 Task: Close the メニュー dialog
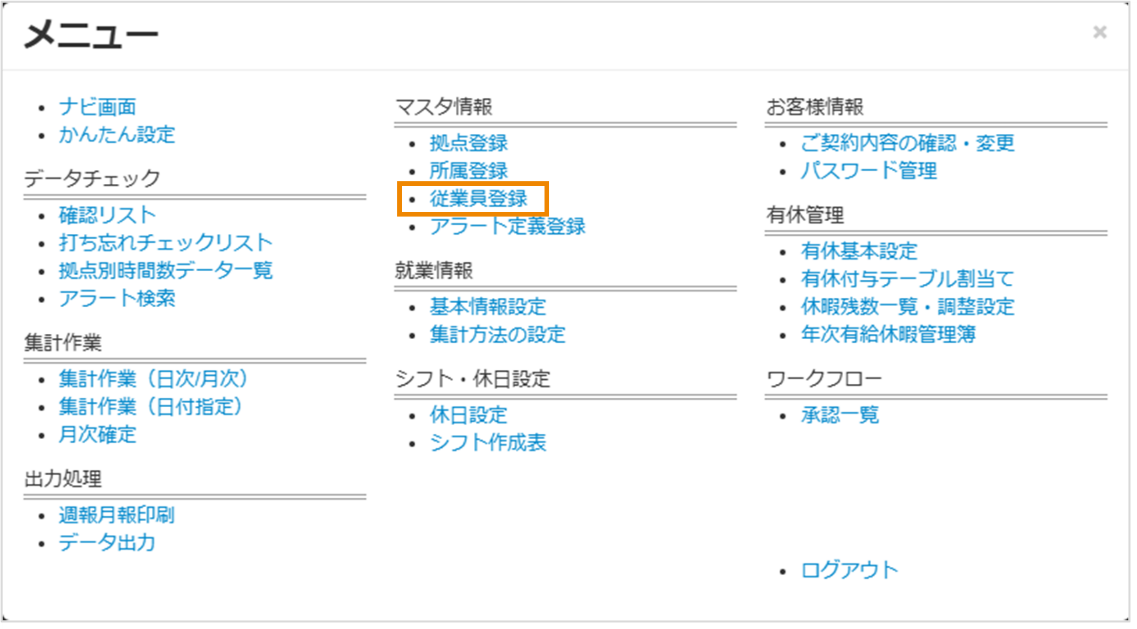1100,30
